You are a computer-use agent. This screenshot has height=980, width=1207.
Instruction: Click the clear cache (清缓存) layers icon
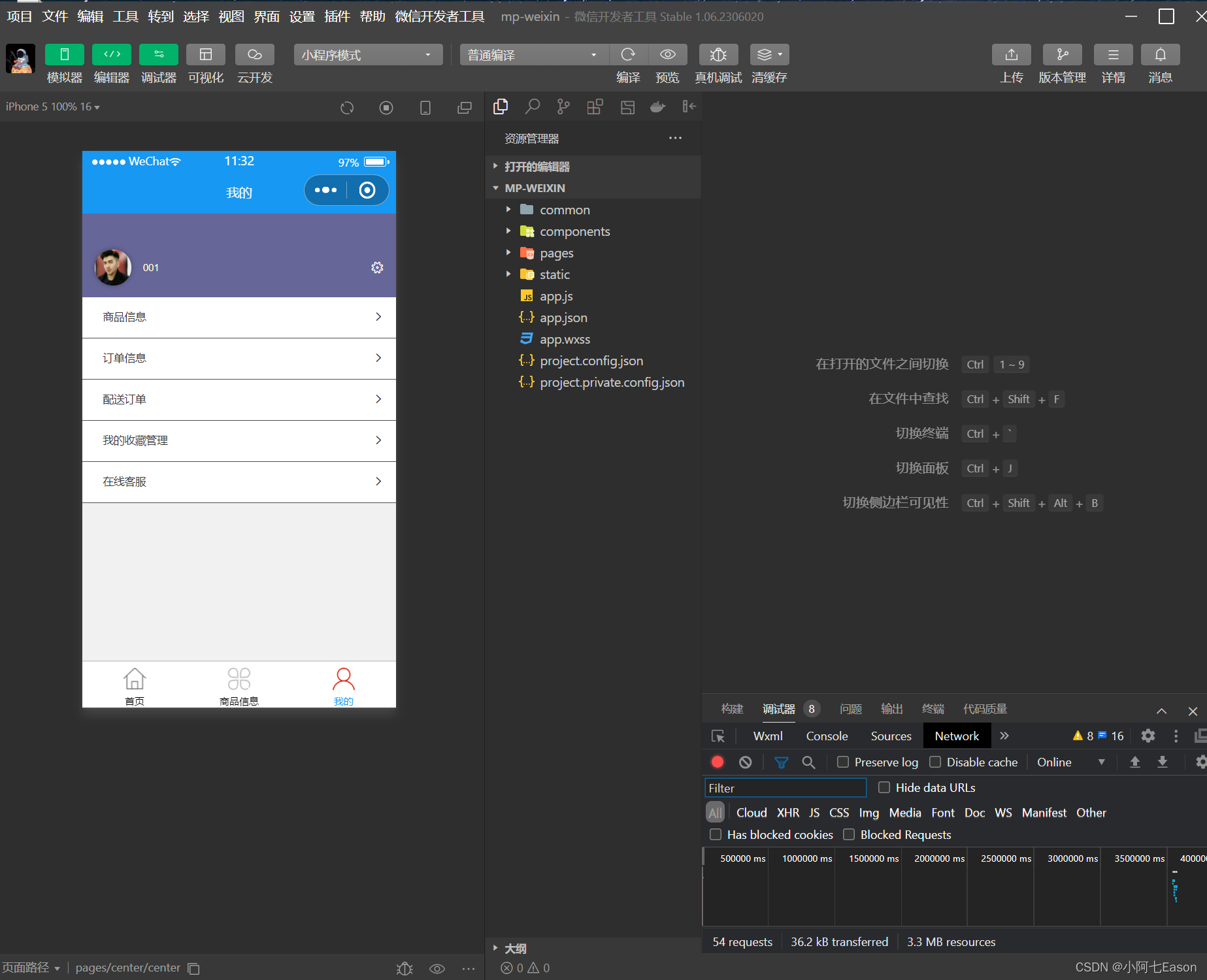coord(769,55)
